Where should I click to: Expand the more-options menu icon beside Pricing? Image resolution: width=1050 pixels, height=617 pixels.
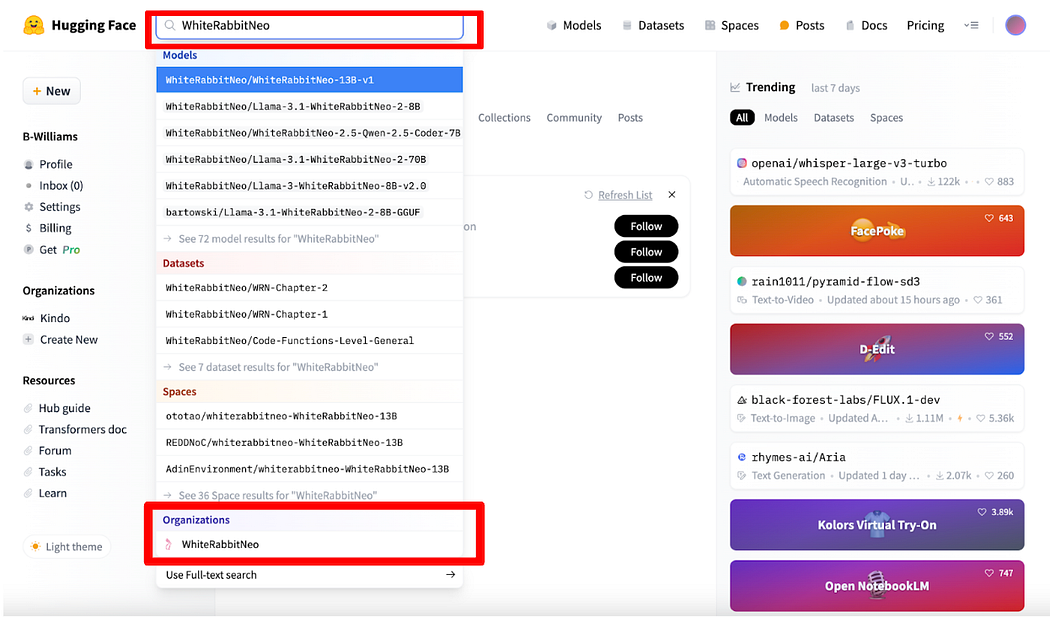(971, 25)
